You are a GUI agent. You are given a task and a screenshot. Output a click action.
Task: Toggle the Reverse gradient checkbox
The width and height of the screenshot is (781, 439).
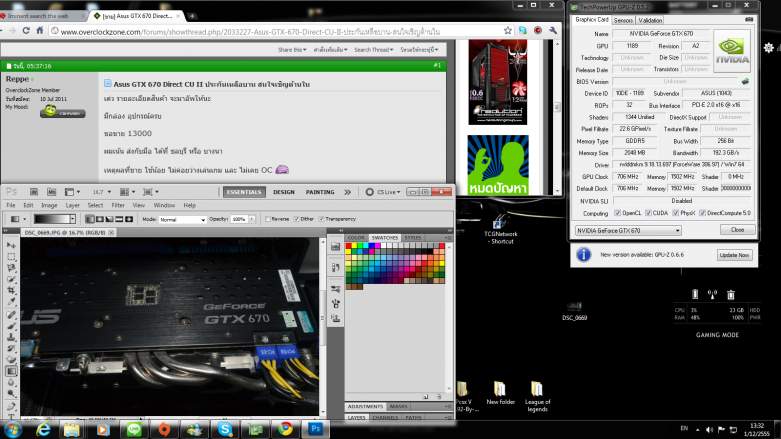(x=268, y=219)
